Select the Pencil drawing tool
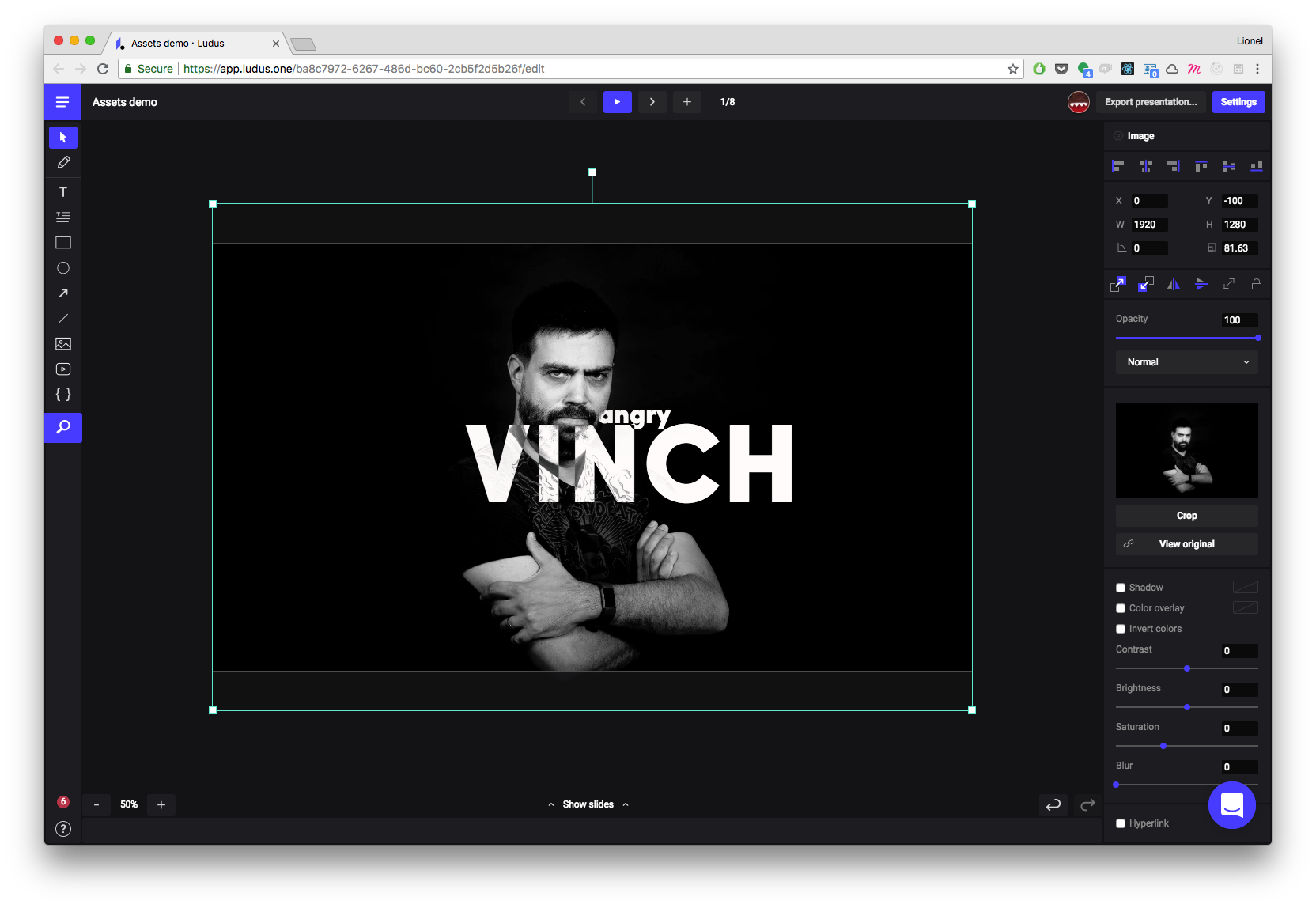1316x908 pixels. [62, 162]
